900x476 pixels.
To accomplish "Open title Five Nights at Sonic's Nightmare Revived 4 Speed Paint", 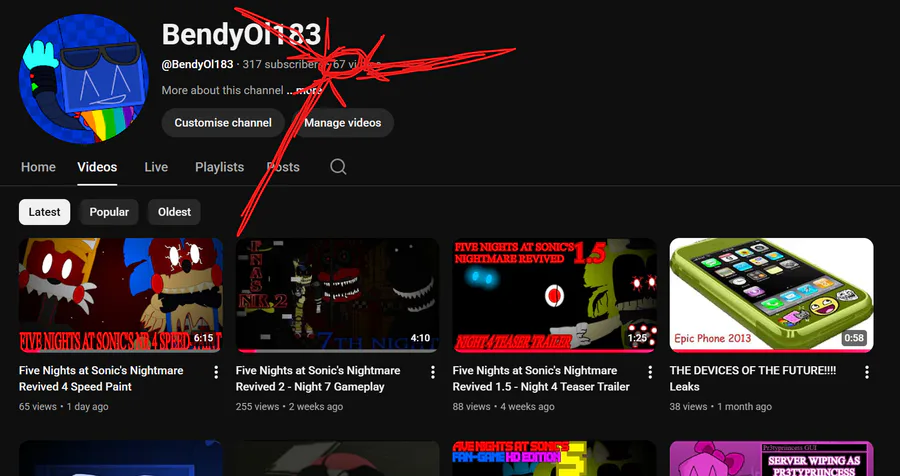I will pos(101,378).
